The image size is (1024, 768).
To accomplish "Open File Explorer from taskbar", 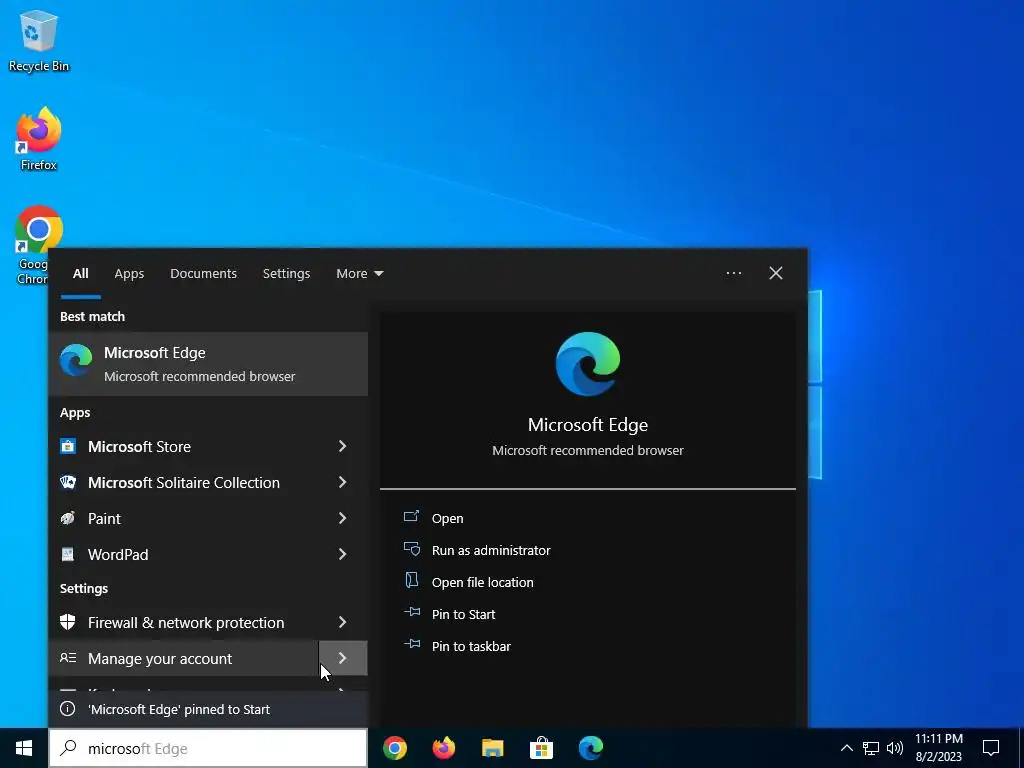I will 492,748.
